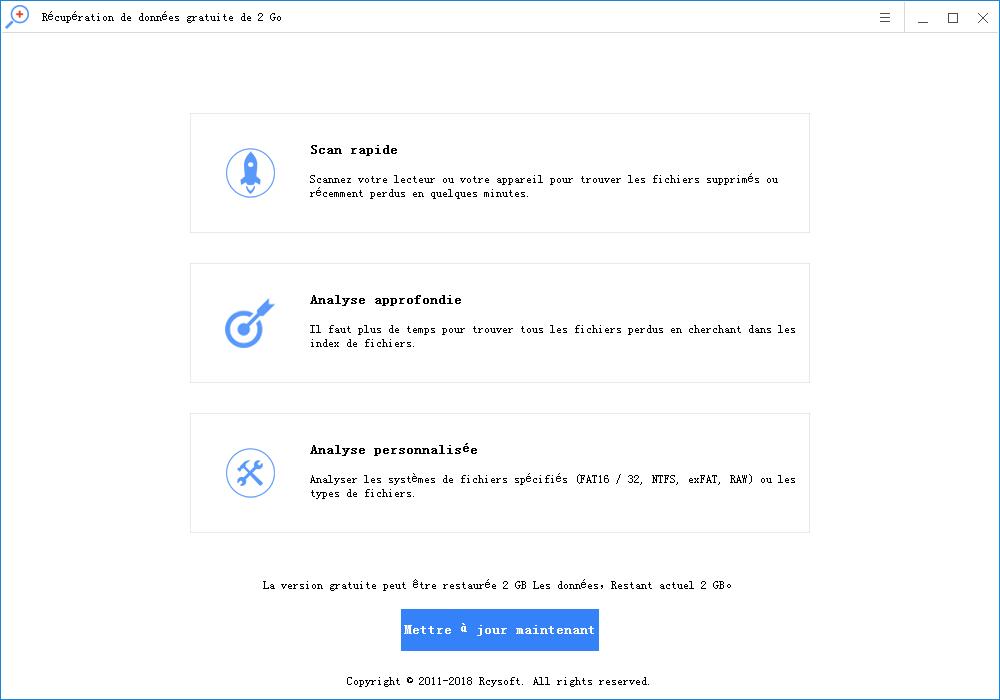Click the Copyright 2011-2018 Rcysoft text
The width and height of the screenshot is (1000, 700).
tap(498, 681)
